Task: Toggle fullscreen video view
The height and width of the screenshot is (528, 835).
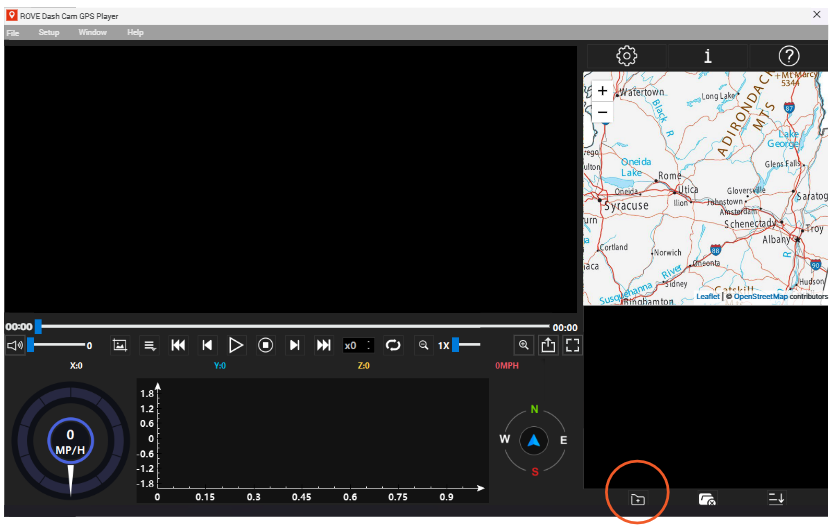Action: coord(573,345)
